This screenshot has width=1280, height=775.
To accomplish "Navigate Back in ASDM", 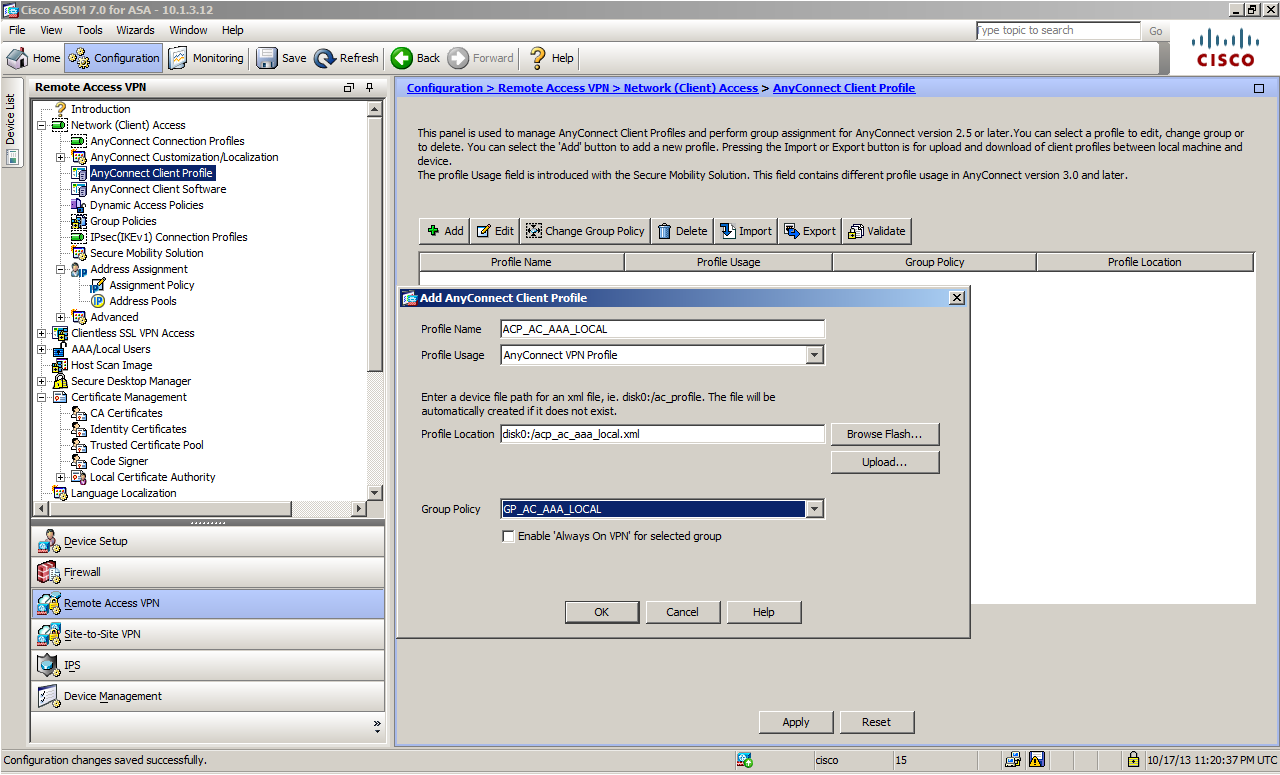I will tap(416, 58).
